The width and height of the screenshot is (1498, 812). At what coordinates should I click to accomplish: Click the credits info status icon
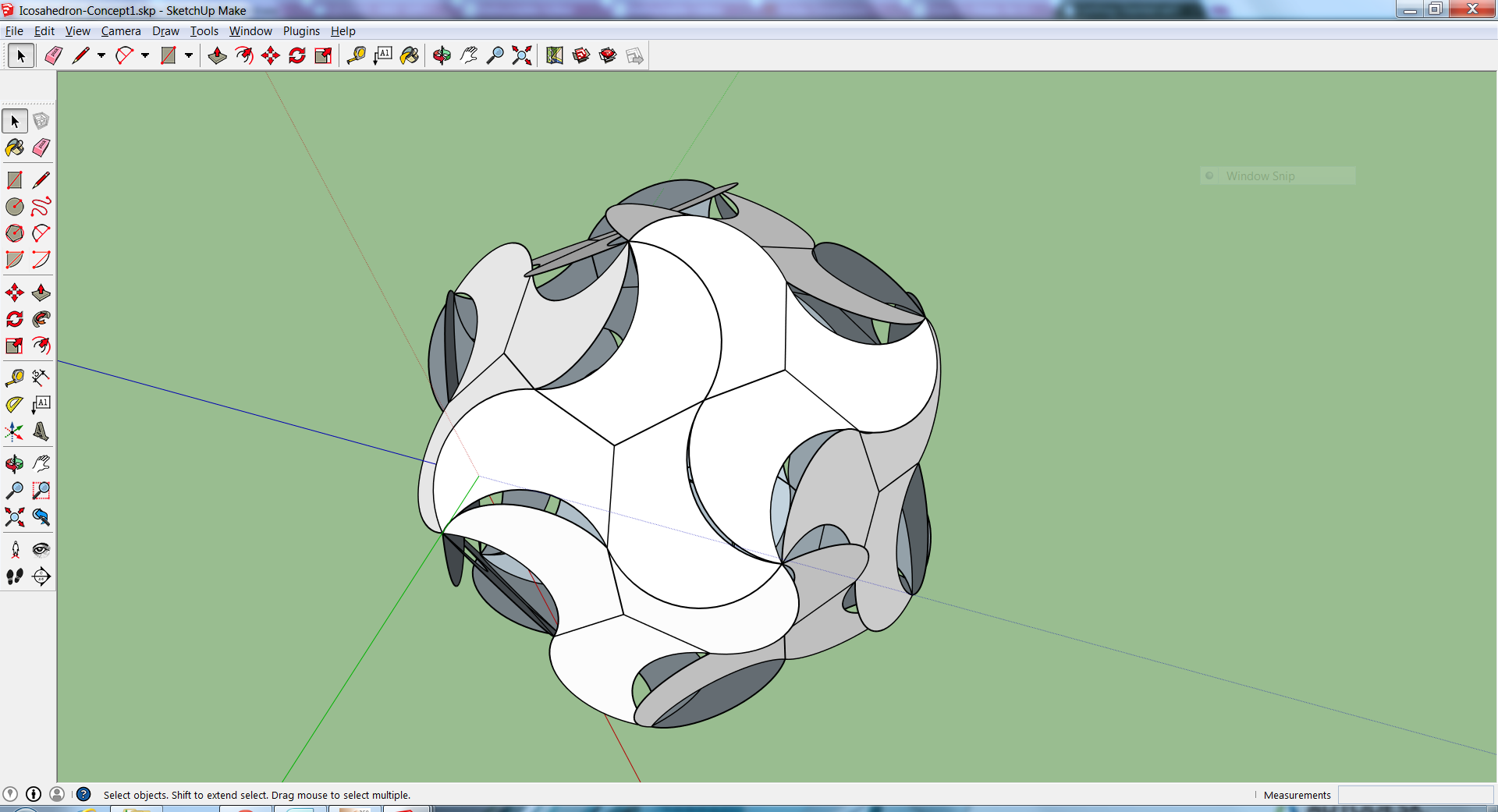click(x=34, y=794)
